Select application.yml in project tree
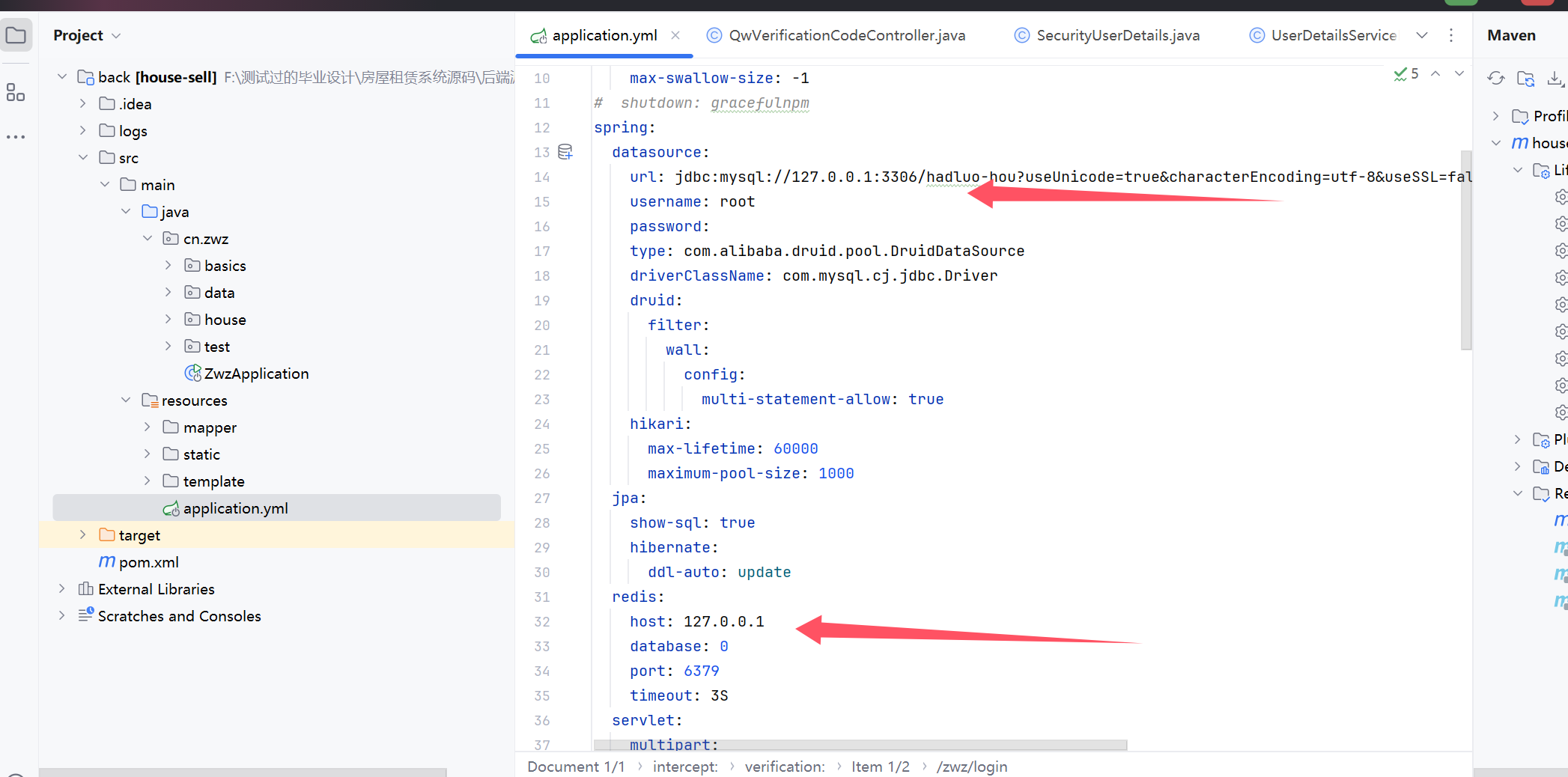1568x777 pixels. 276,508
